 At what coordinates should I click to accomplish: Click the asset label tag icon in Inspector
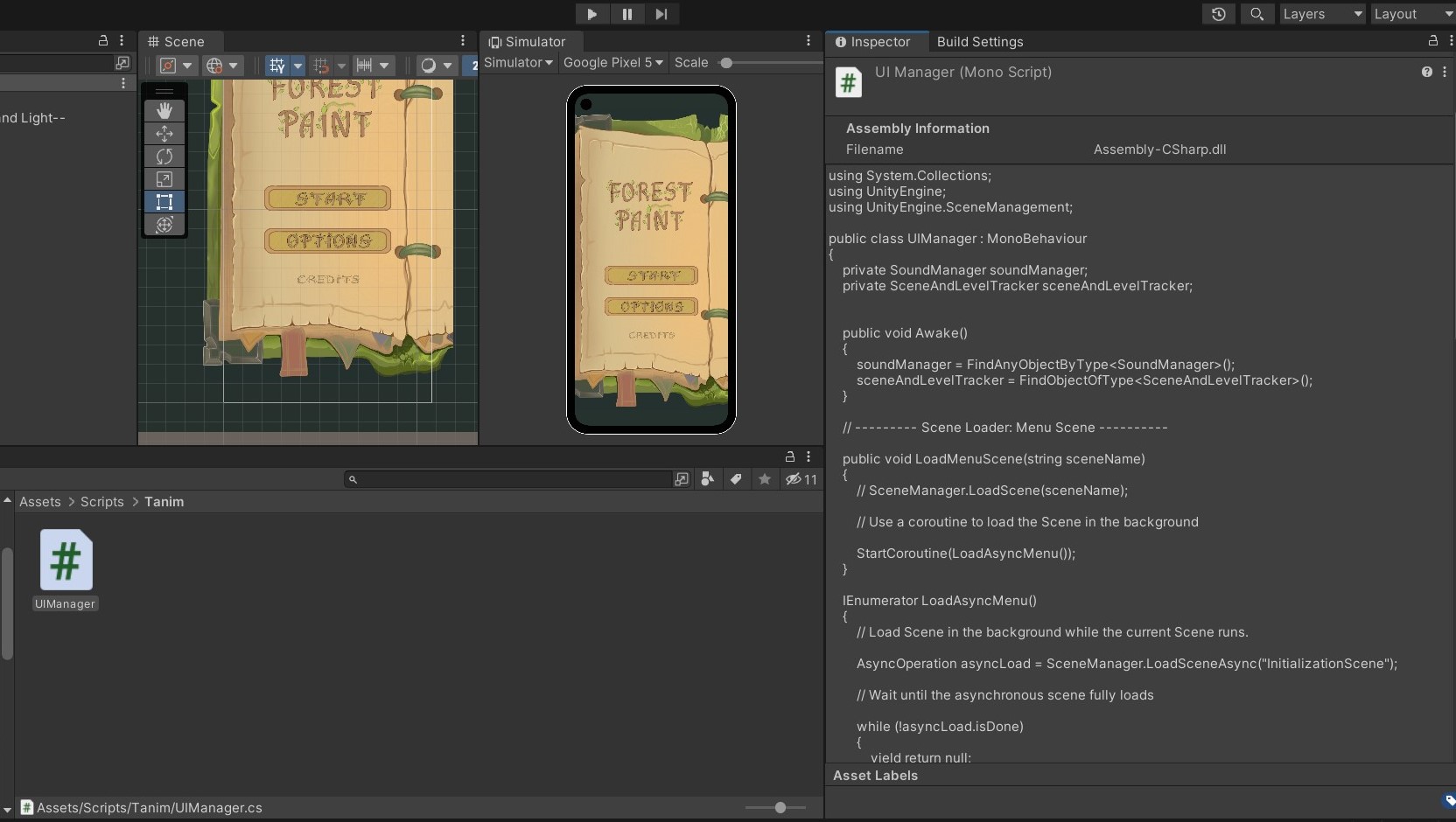click(x=1449, y=800)
